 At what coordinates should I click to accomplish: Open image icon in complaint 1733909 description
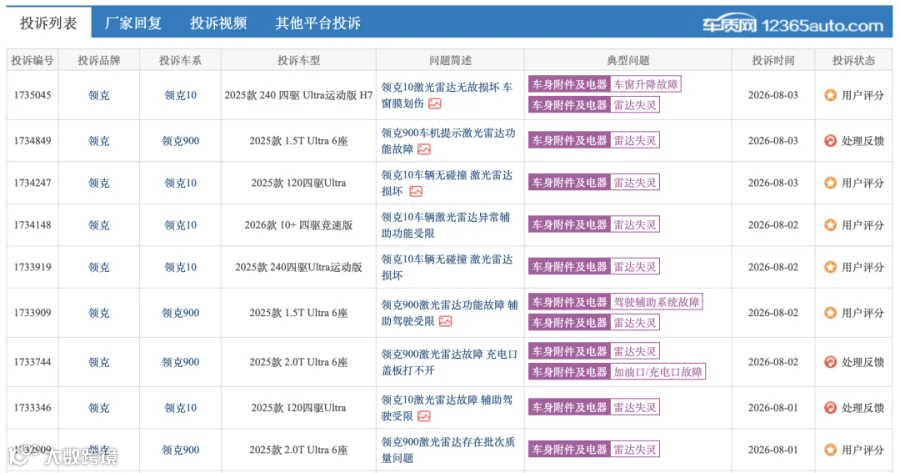click(445, 321)
